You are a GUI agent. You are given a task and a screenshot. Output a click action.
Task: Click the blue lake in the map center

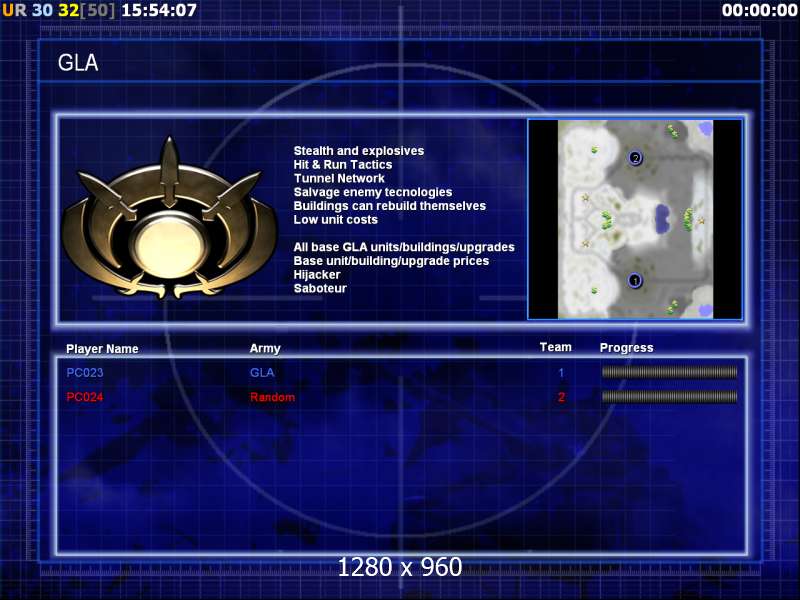[x=662, y=216]
